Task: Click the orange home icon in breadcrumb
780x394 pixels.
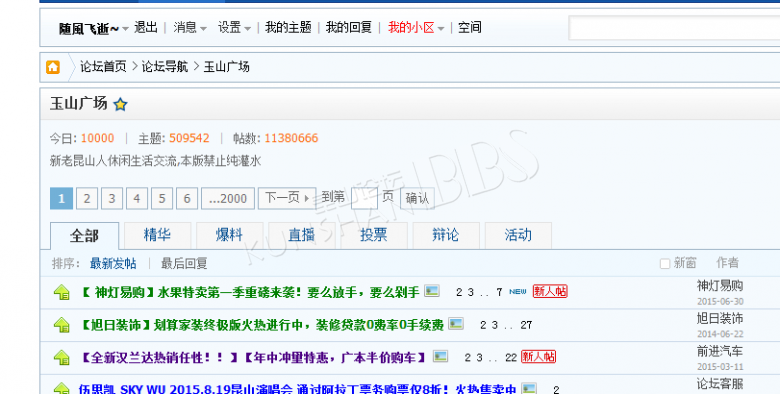Action: (x=53, y=67)
